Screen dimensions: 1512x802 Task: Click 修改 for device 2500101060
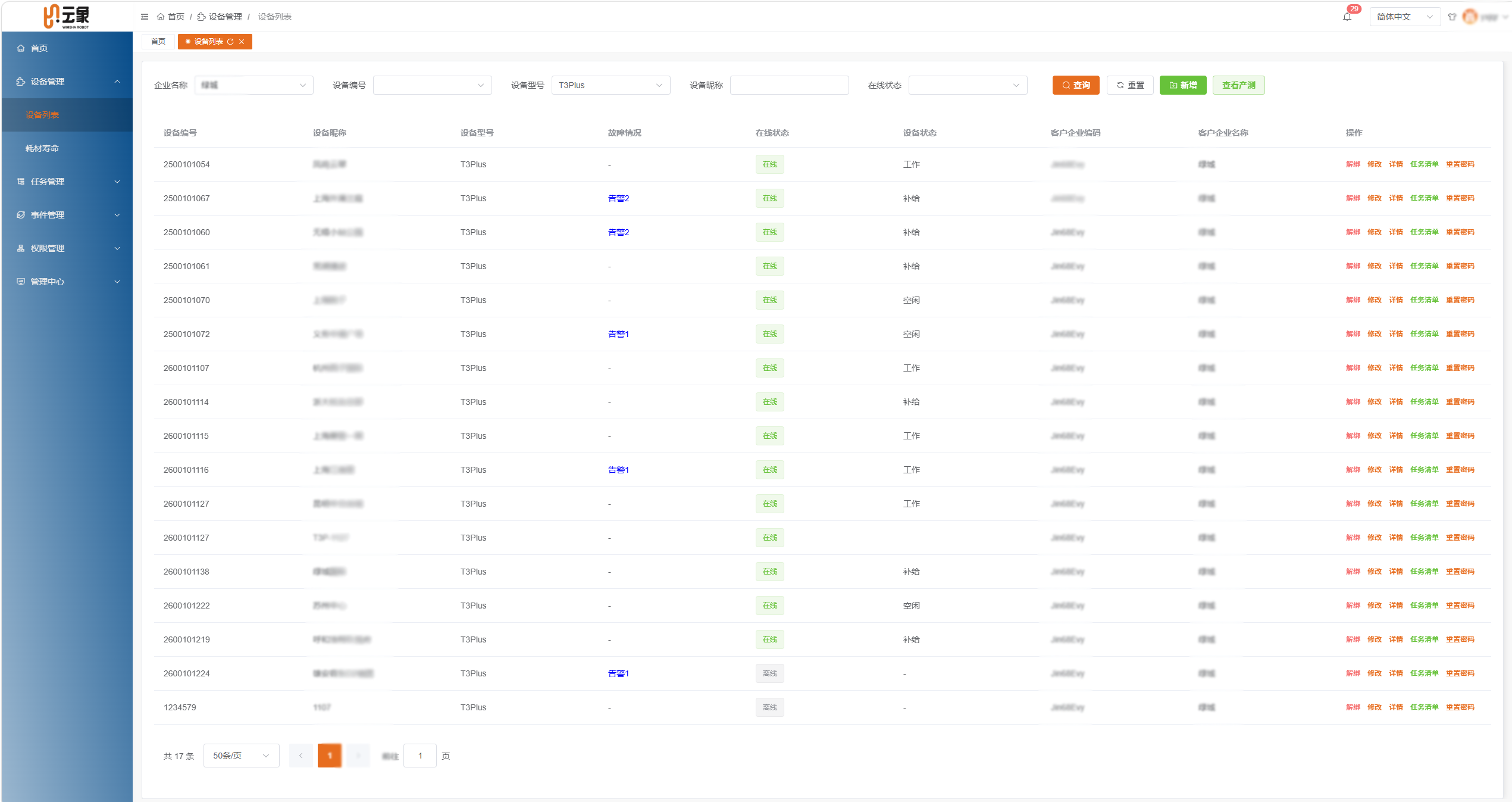click(x=1375, y=232)
